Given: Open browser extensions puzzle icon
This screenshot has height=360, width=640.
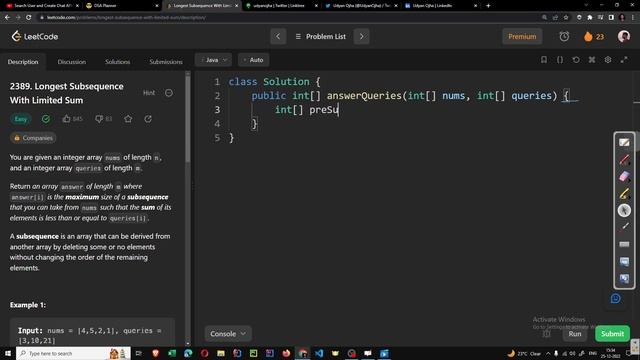Looking at the screenshot, I should pyautogui.click(x=590, y=18).
